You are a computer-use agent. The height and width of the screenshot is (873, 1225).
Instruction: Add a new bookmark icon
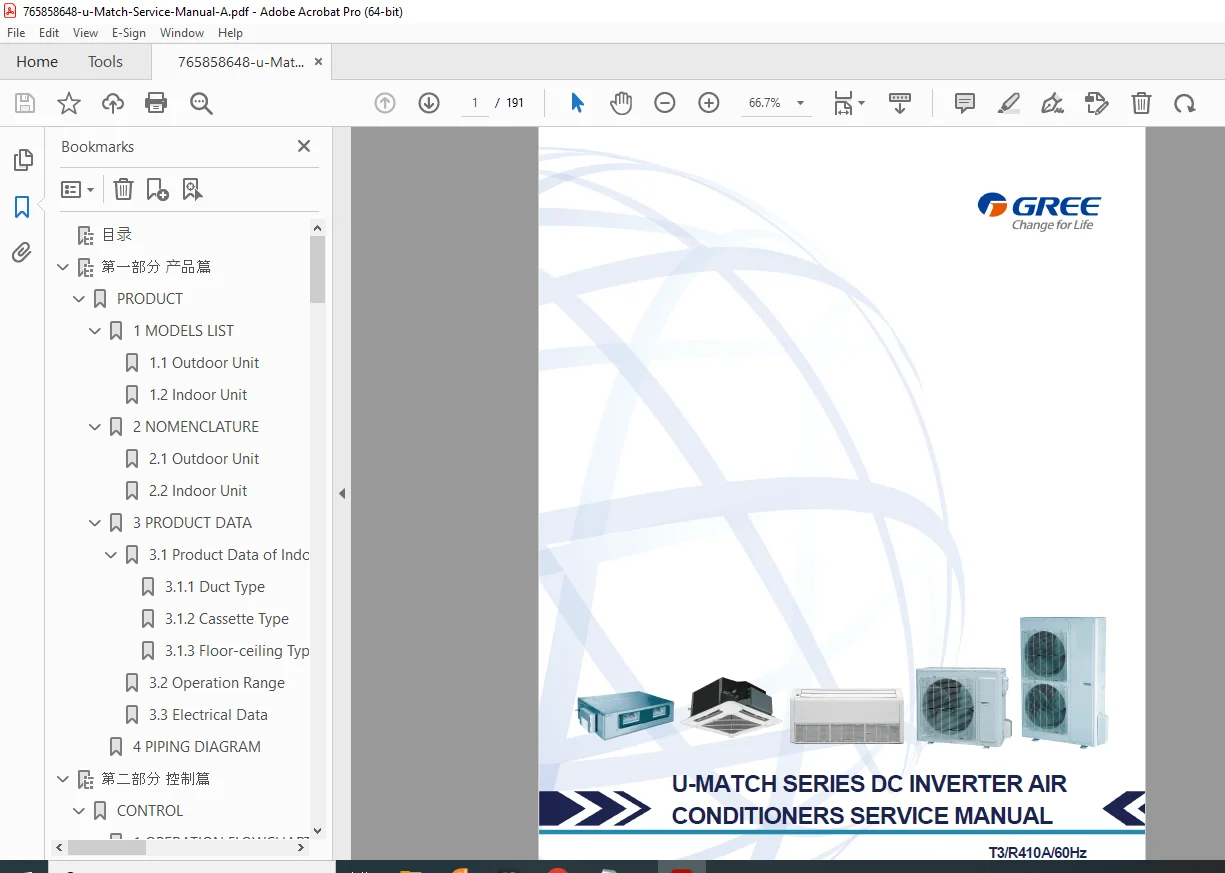157,189
